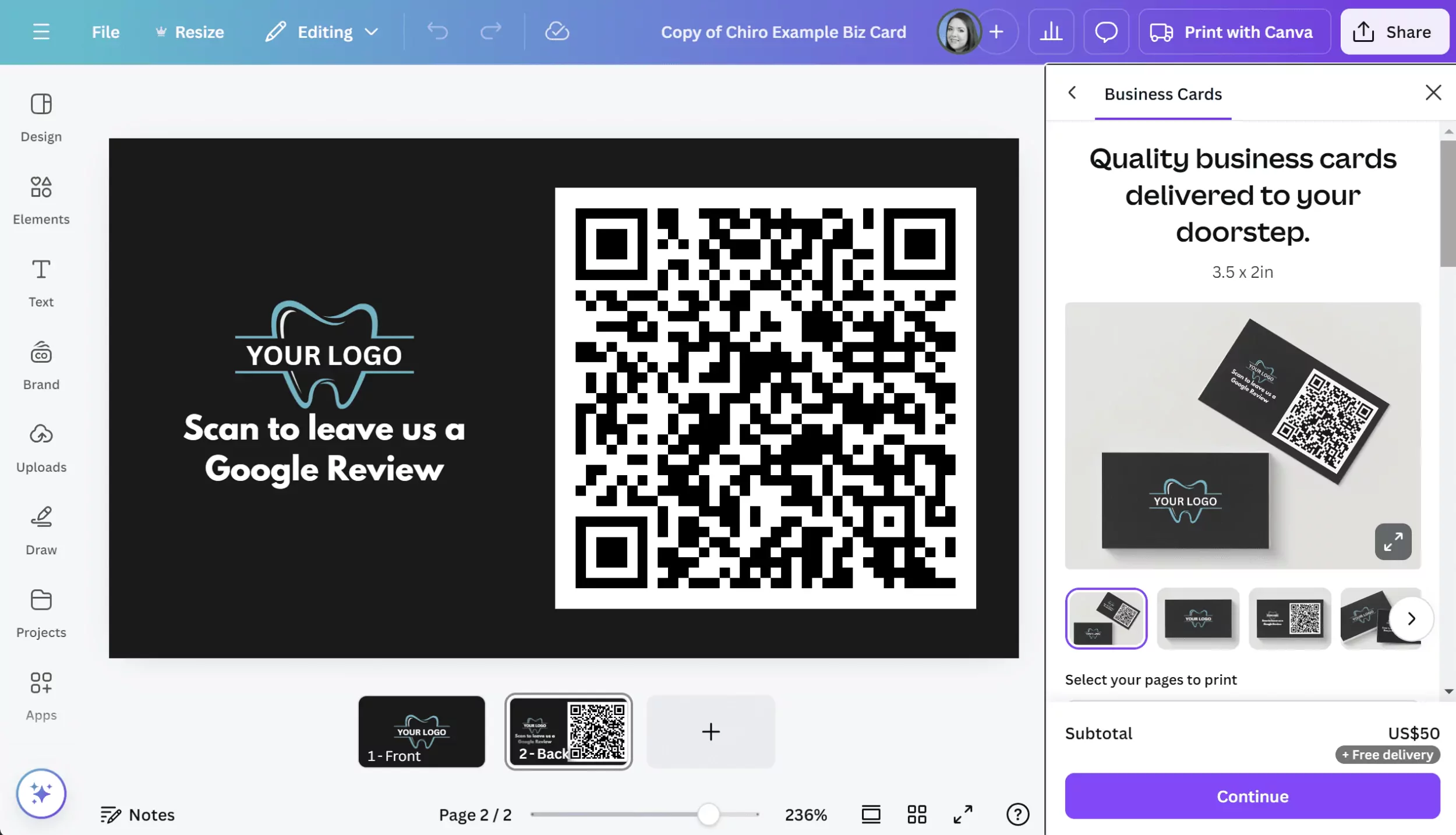
Task: Open the File menu
Action: (105, 31)
